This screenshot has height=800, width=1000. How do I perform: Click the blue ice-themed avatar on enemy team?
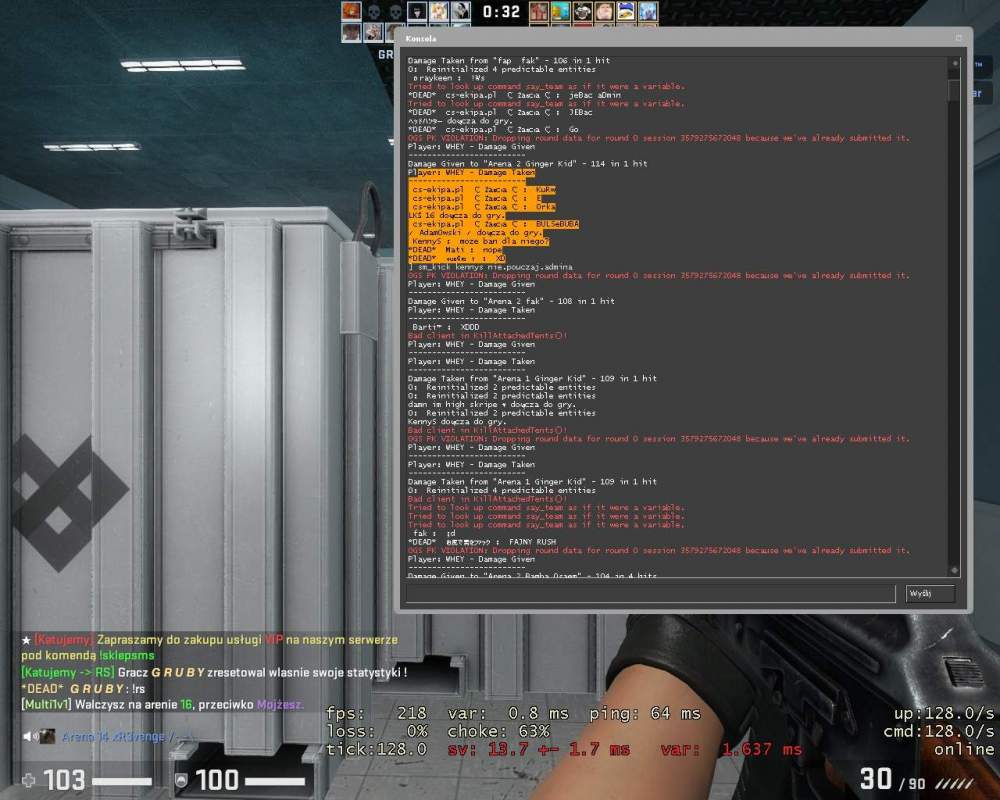[648, 11]
